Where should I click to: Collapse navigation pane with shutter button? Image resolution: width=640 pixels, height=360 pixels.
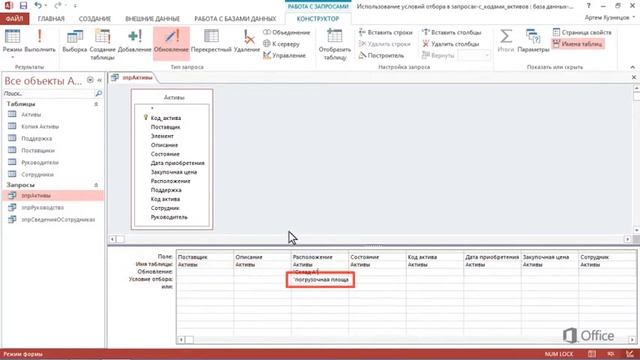tap(99, 80)
